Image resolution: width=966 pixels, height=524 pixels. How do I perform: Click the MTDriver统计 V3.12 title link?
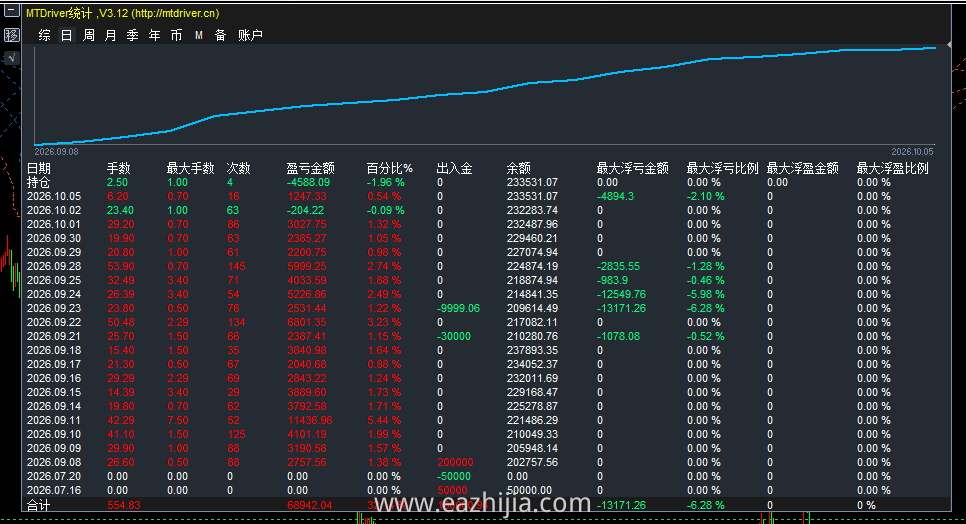click(123, 13)
